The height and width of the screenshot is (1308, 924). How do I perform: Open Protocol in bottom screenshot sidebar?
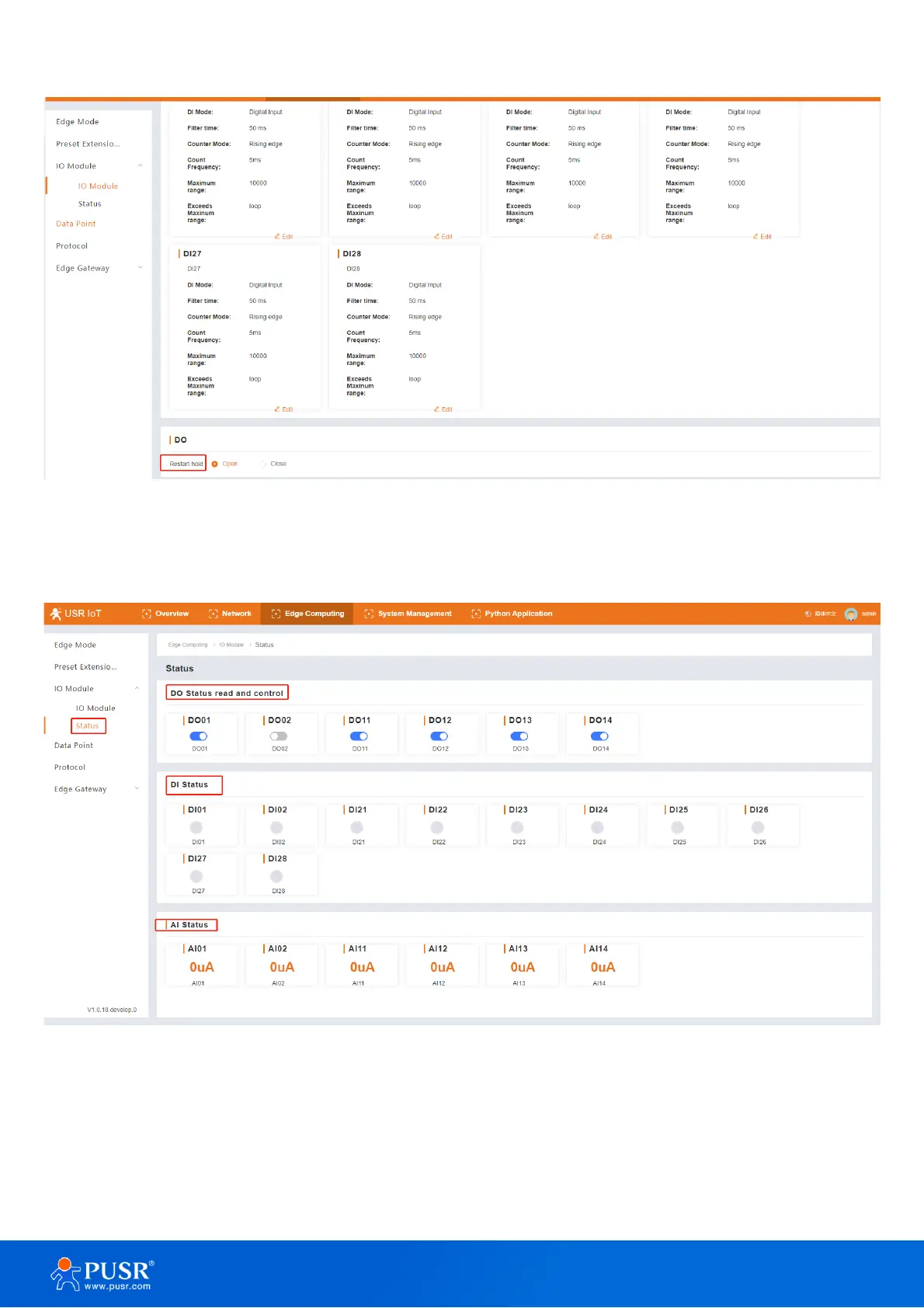(70, 767)
